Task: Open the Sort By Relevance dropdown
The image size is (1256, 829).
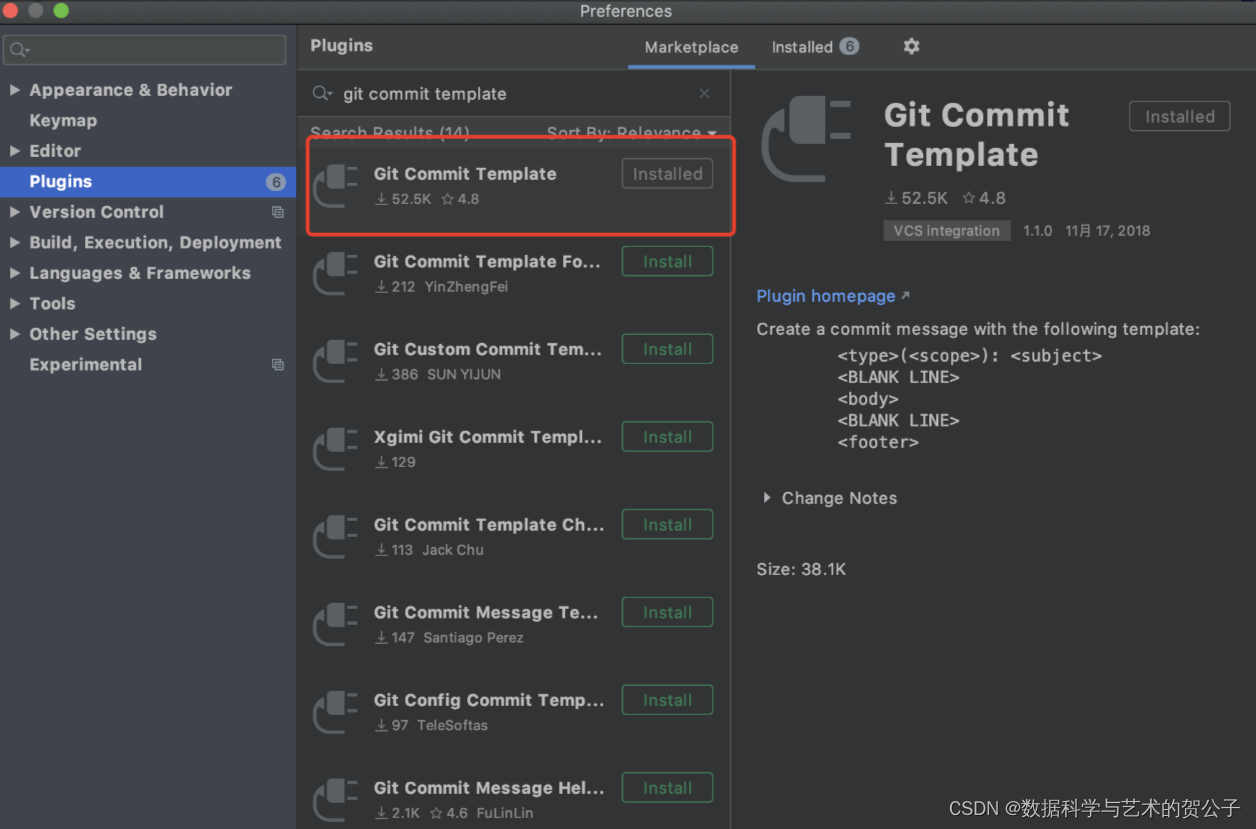Action: click(x=631, y=133)
